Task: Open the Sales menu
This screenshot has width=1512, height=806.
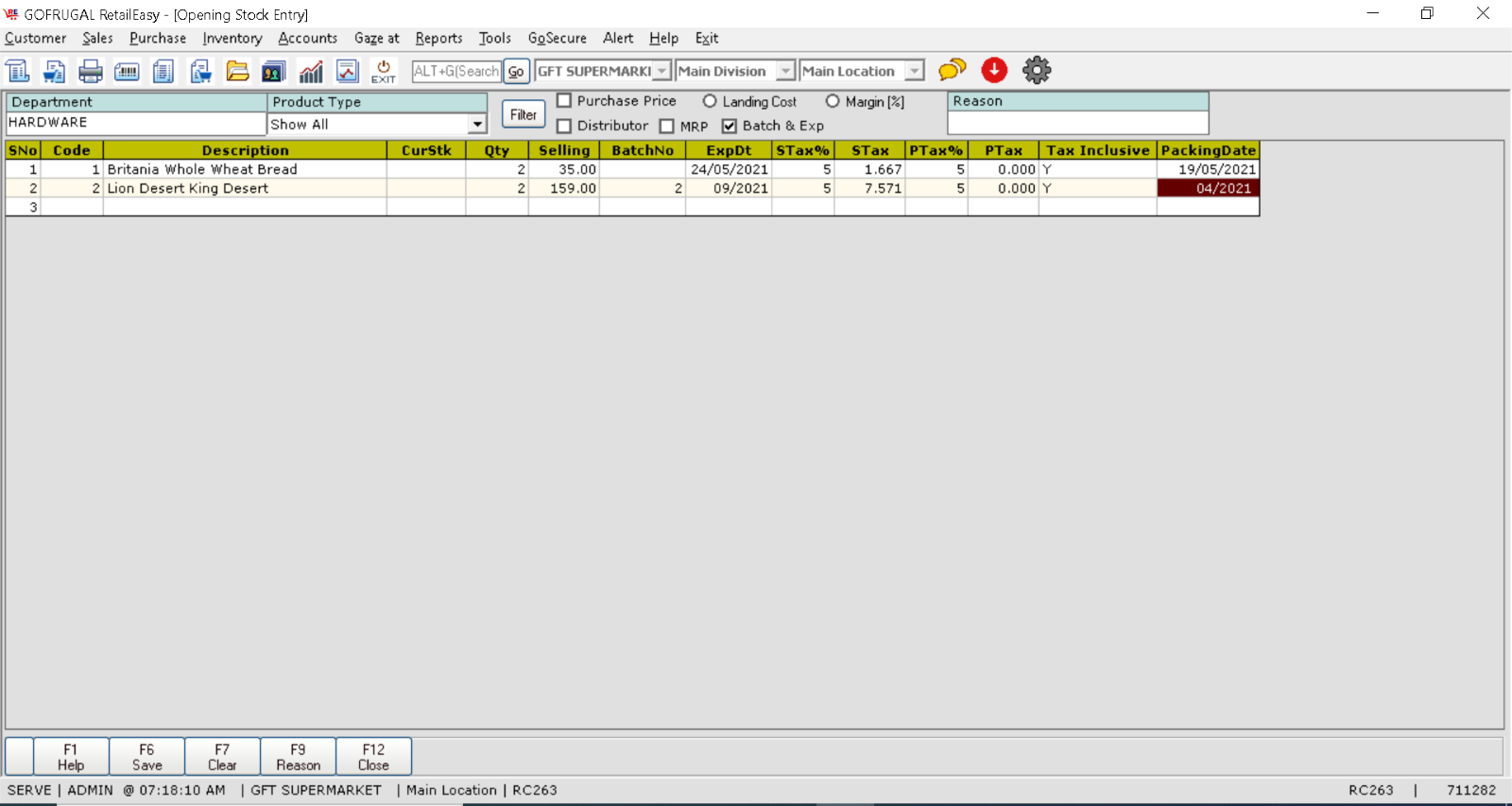Action: (x=97, y=39)
